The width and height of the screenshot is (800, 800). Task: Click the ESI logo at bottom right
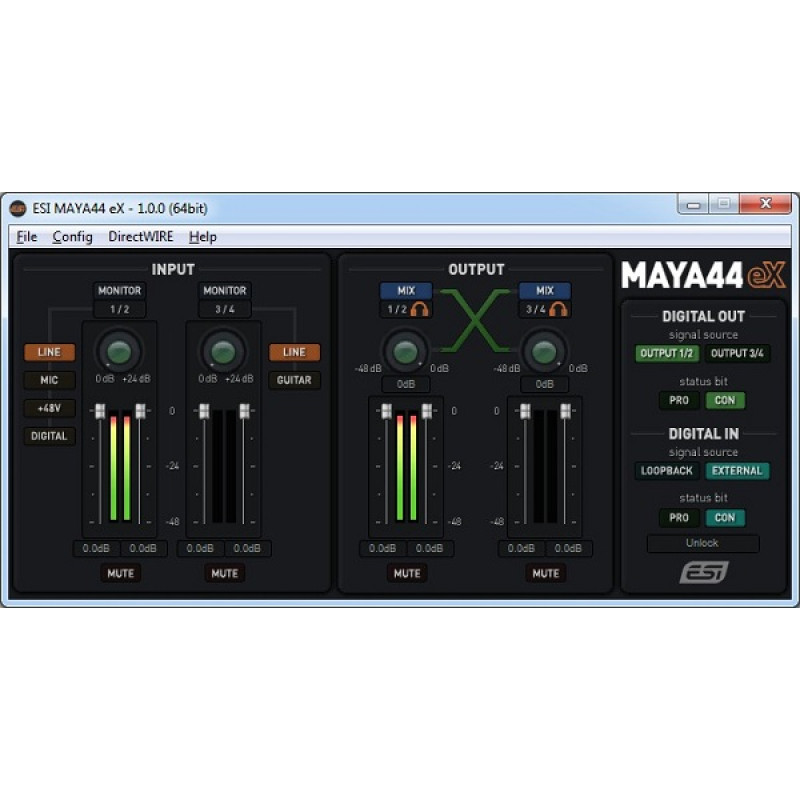[x=704, y=572]
